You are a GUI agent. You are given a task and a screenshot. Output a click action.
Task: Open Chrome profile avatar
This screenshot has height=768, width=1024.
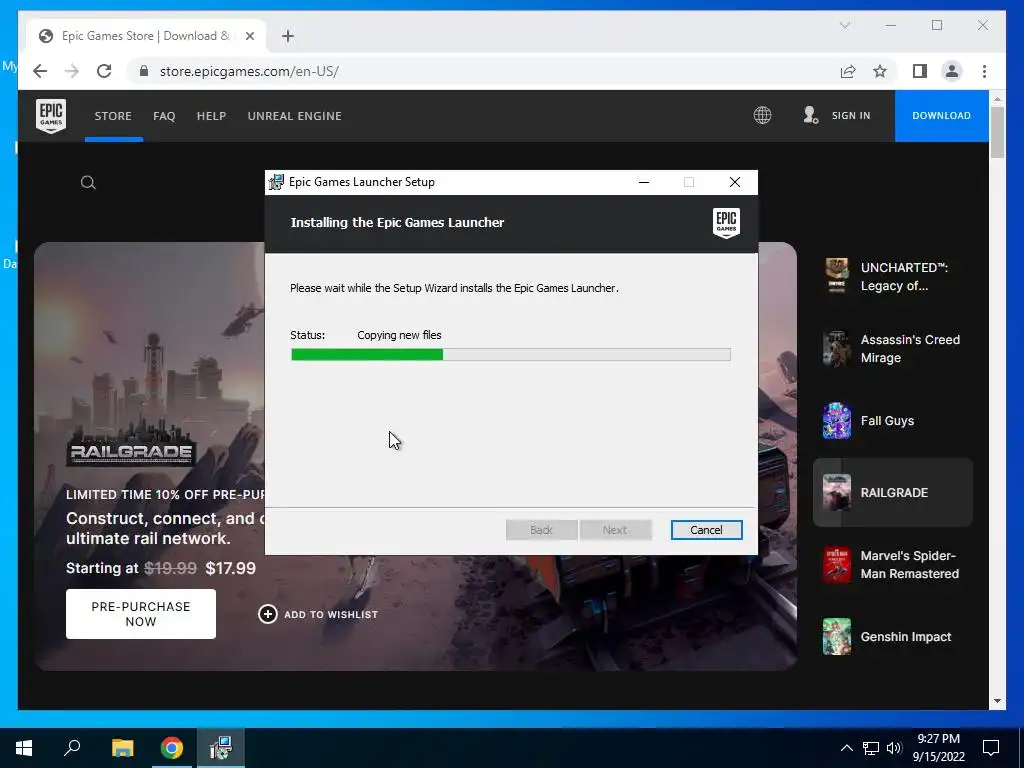tap(952, 71)
